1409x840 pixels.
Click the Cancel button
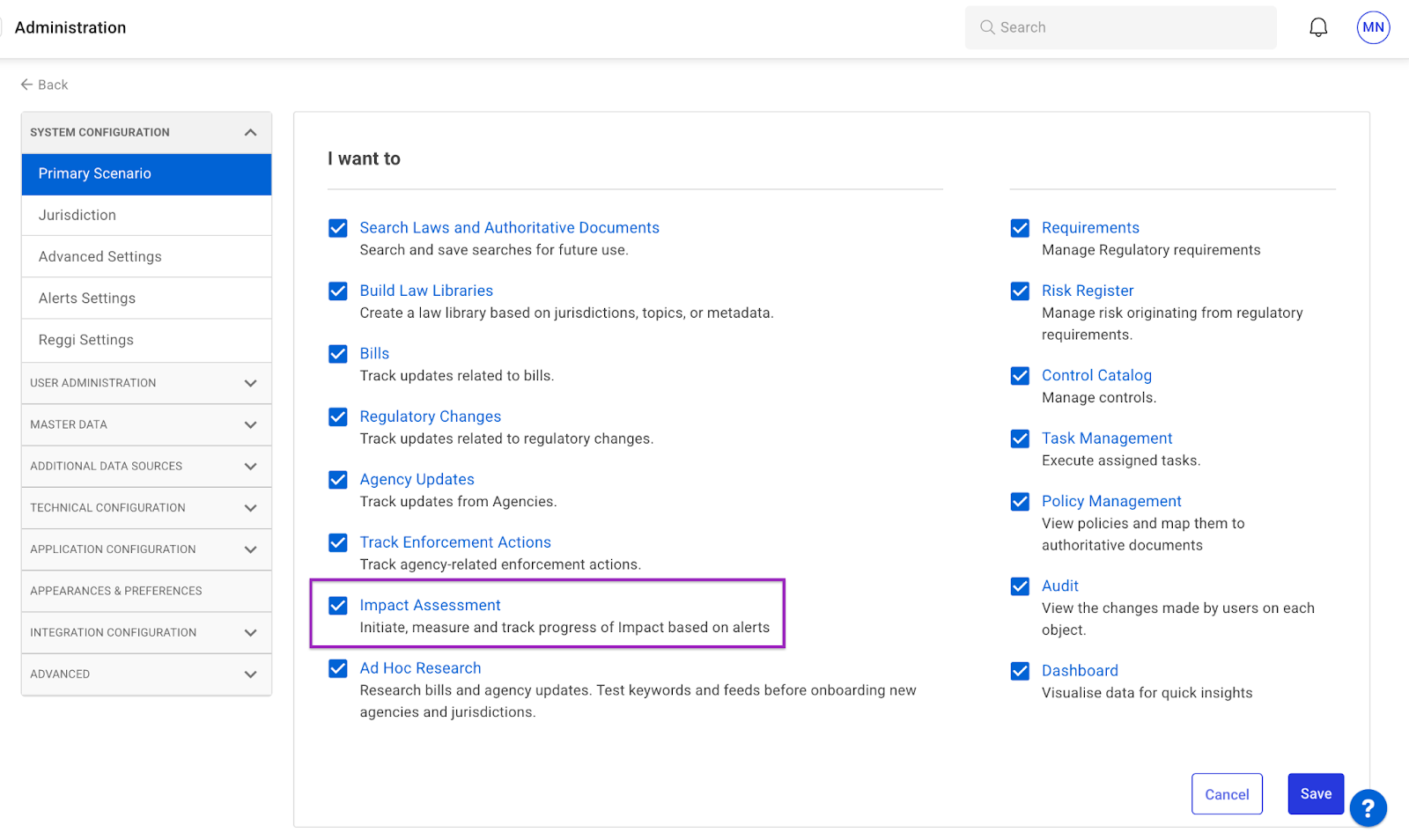1226,794
